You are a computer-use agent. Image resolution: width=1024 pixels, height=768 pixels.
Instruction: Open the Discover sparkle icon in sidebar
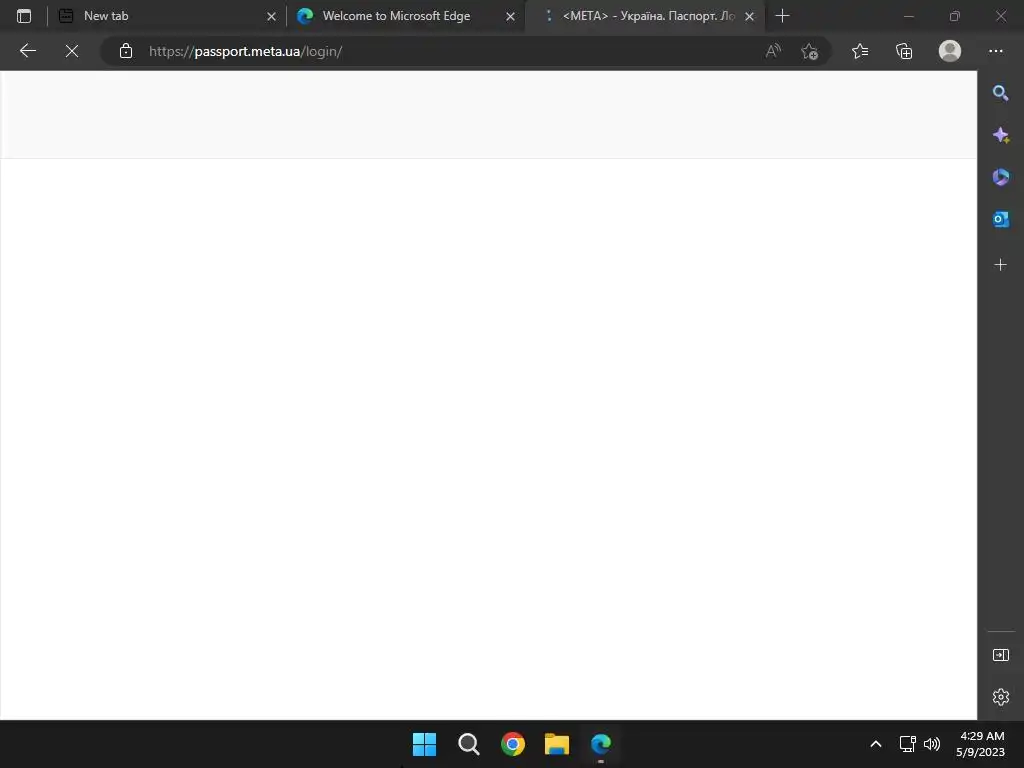(x=1000, y=135)
